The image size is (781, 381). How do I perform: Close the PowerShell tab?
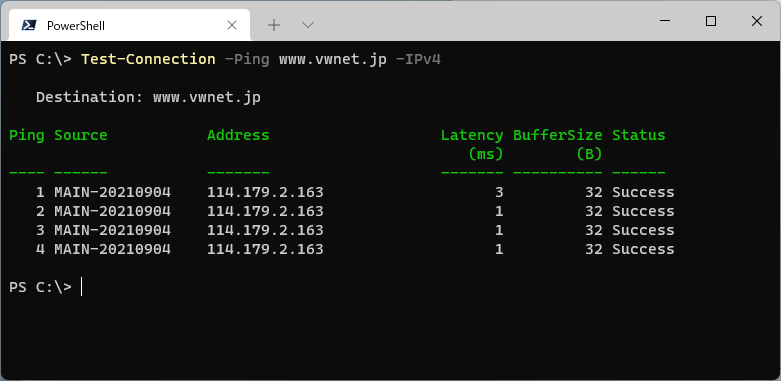[232, 25]
